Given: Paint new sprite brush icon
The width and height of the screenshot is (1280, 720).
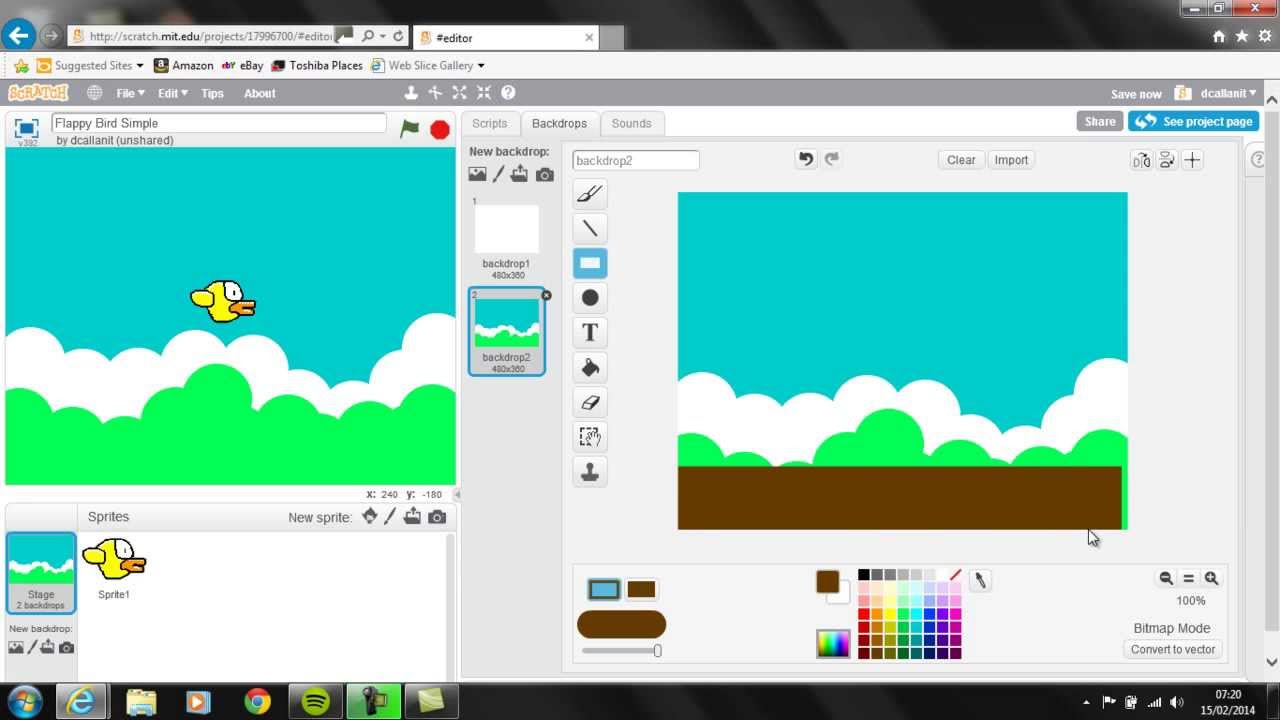Looking at the screenshot, I should point(390,516).
